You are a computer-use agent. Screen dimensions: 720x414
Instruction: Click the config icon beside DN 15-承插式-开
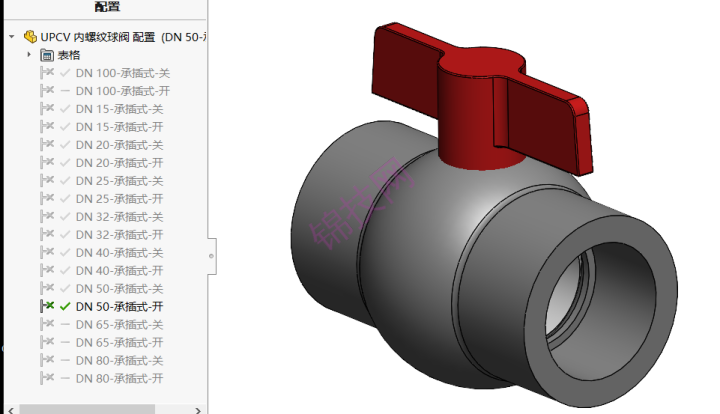[x=47, y=126]
